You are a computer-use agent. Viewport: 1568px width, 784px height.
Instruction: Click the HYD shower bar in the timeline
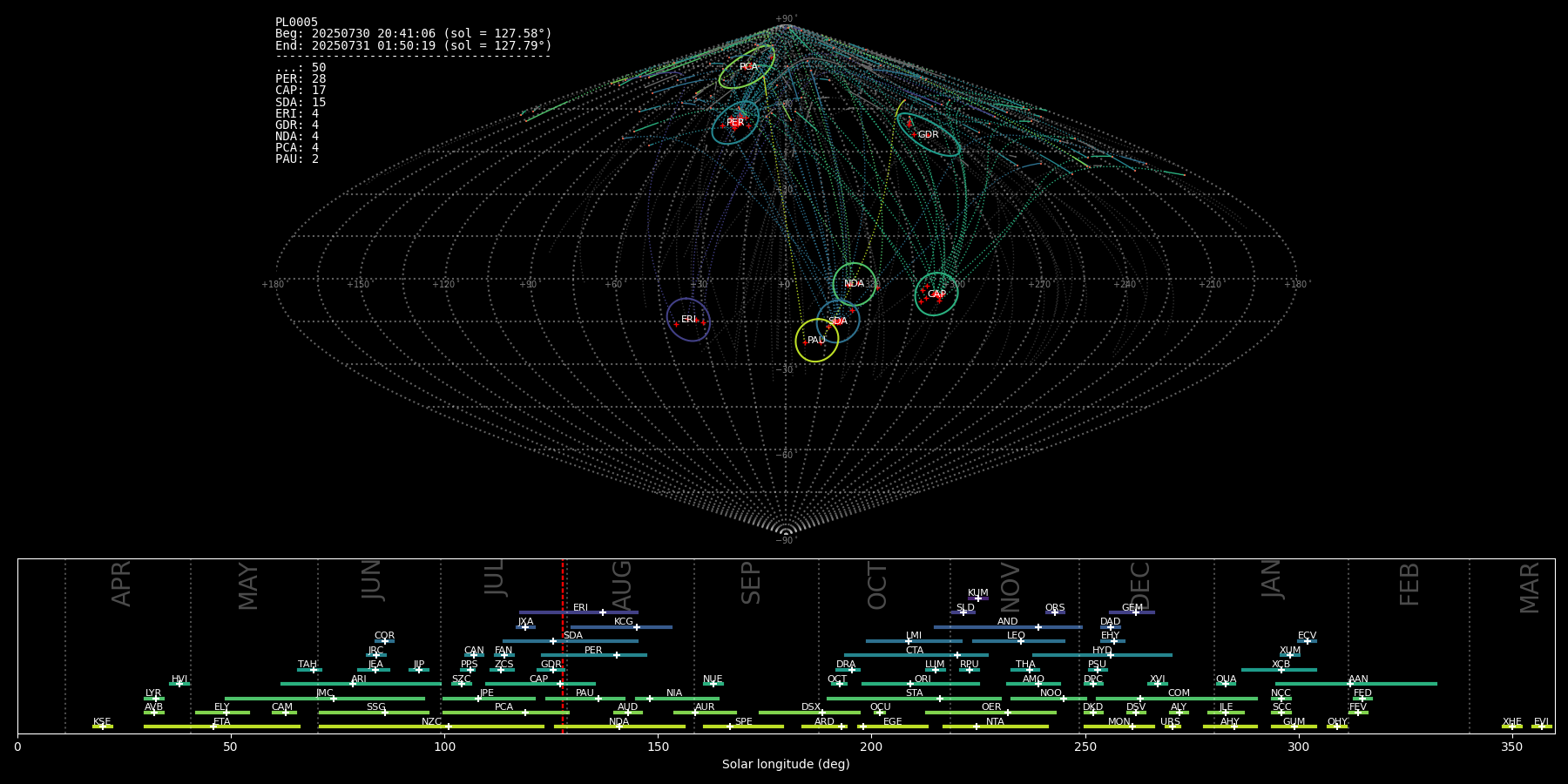(1102, 655)
